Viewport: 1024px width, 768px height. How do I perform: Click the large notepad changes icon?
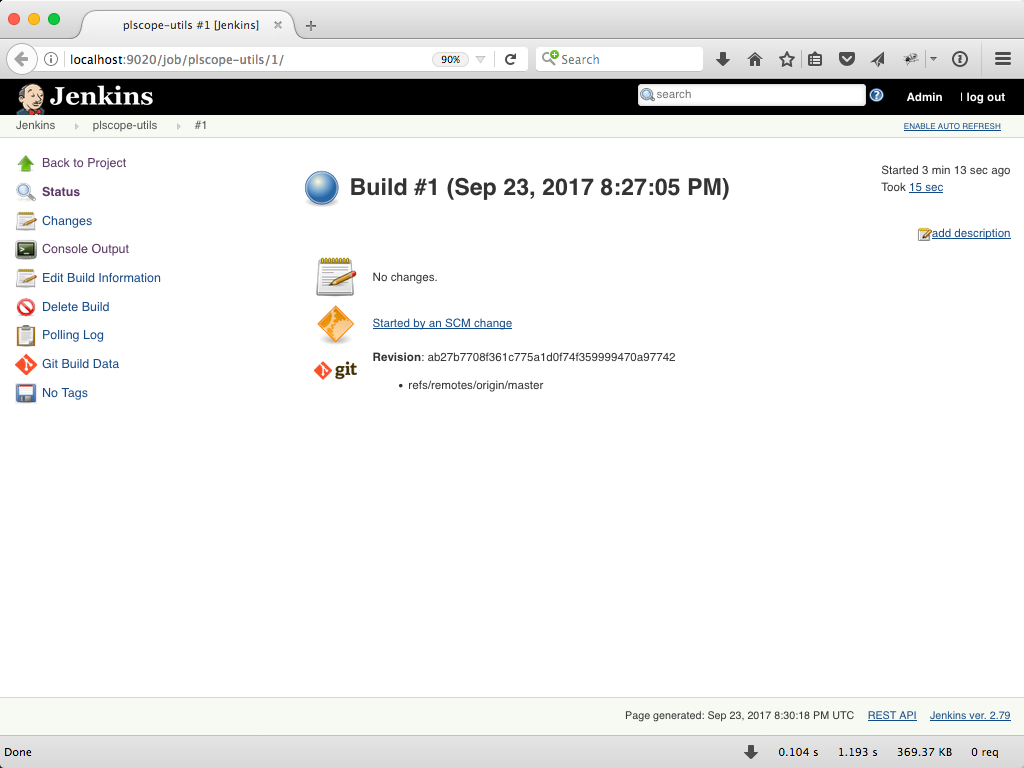[x=336, y=277]
